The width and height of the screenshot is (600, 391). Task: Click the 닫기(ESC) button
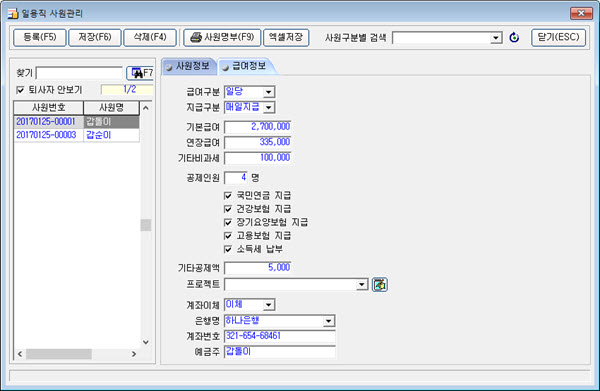[x=558, y=37]
